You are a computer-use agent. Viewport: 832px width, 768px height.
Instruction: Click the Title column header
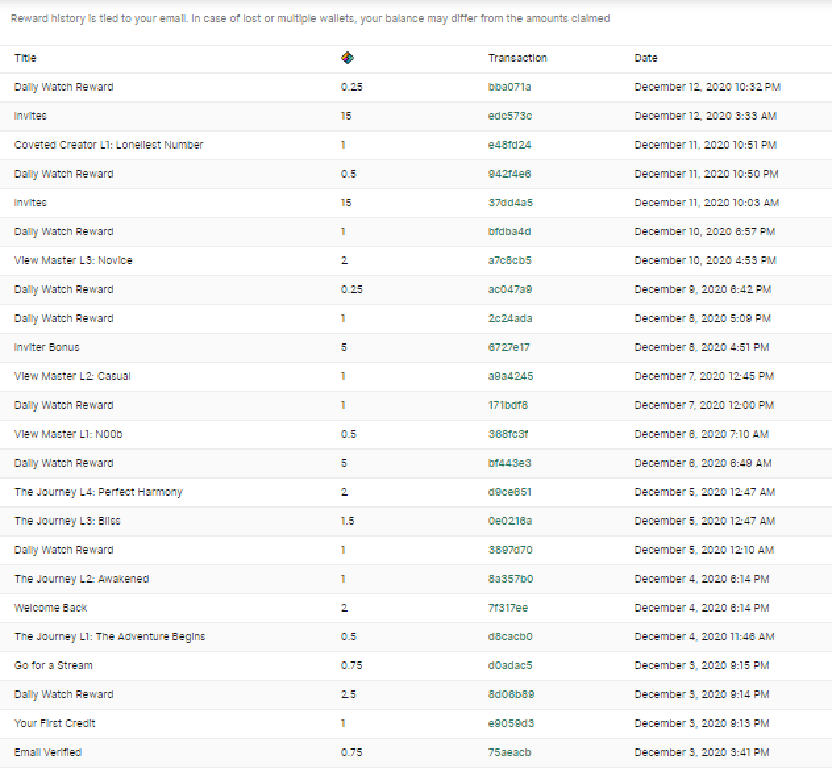coord(25,58)
